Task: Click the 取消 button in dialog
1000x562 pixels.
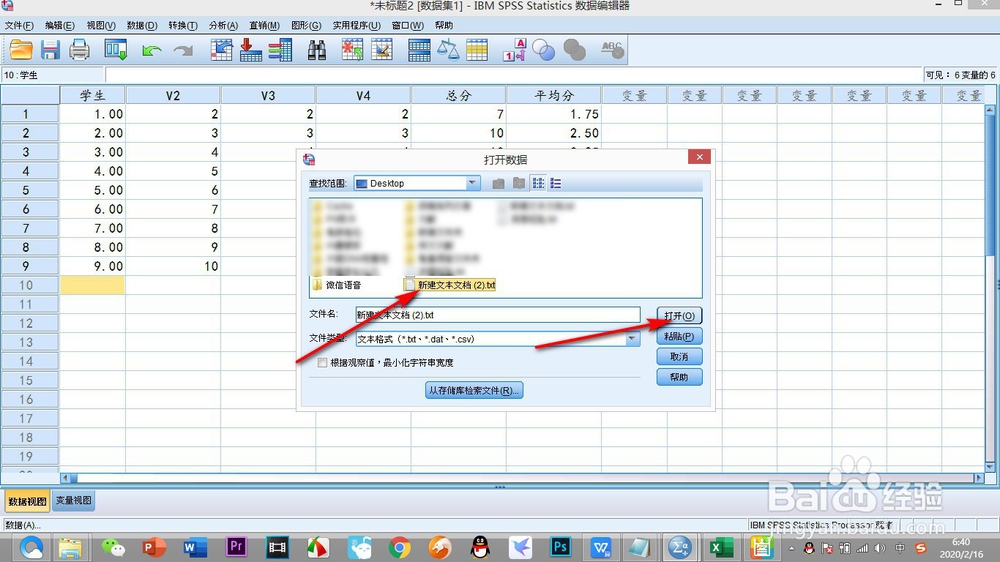Action: point(679,357)
